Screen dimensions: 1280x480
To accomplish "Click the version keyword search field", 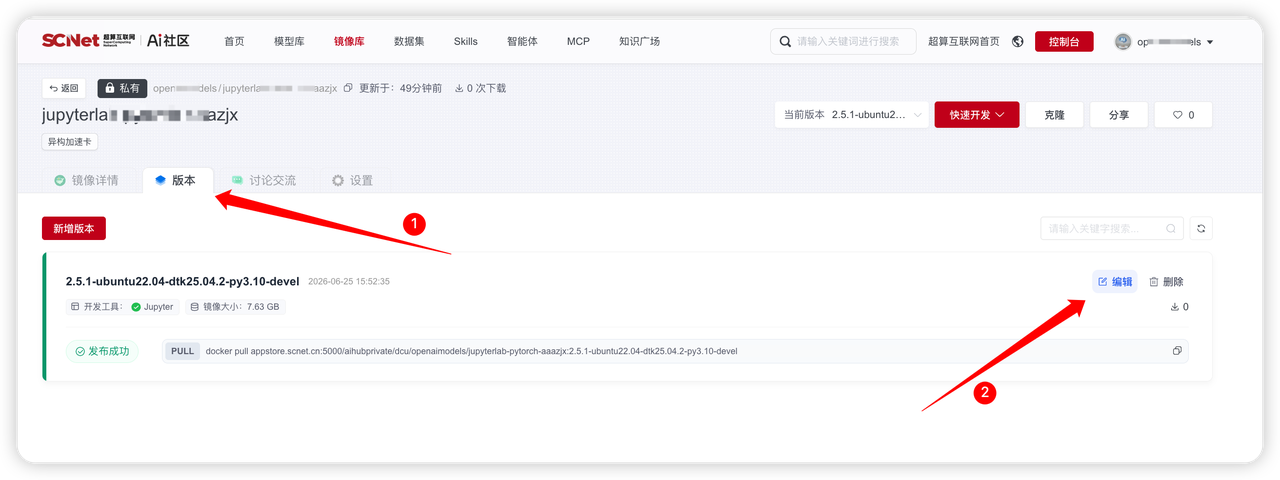I will coord(1111,229).
